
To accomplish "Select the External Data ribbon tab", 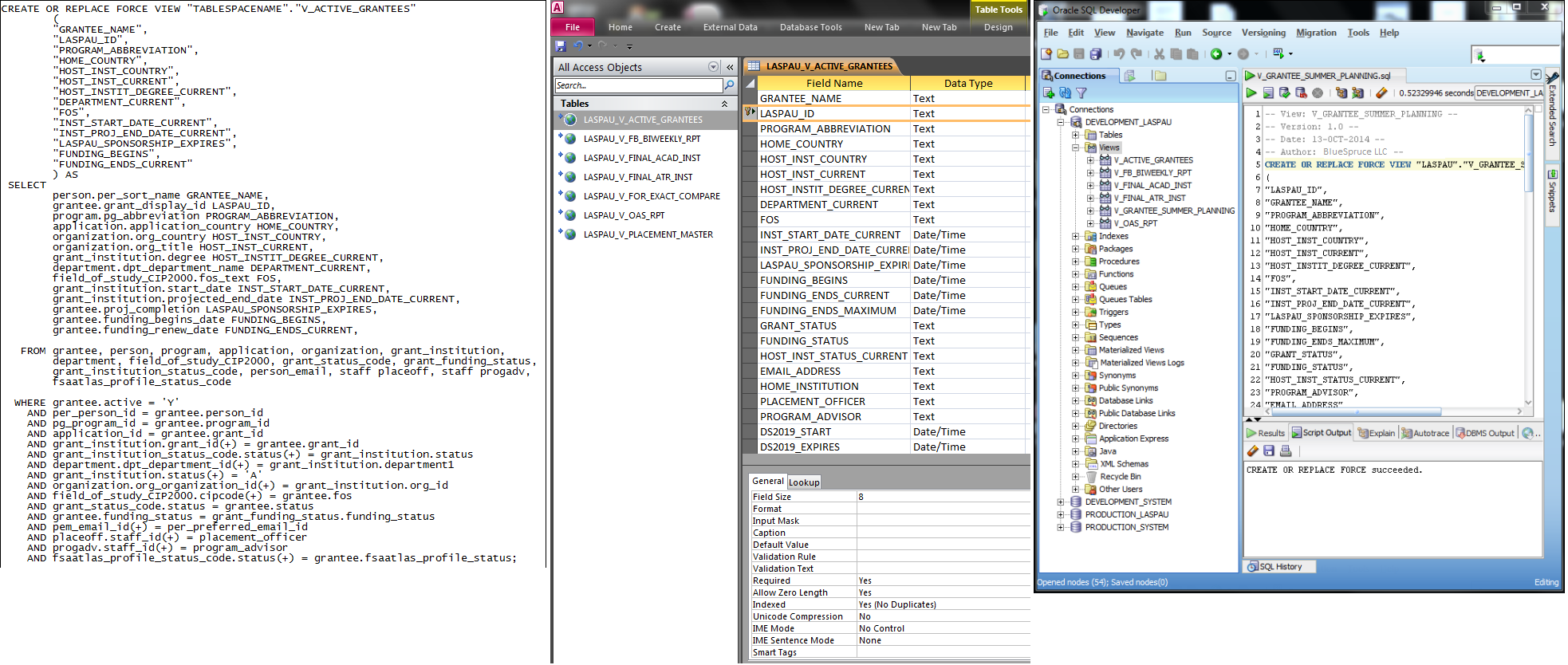I will (730, 27).
